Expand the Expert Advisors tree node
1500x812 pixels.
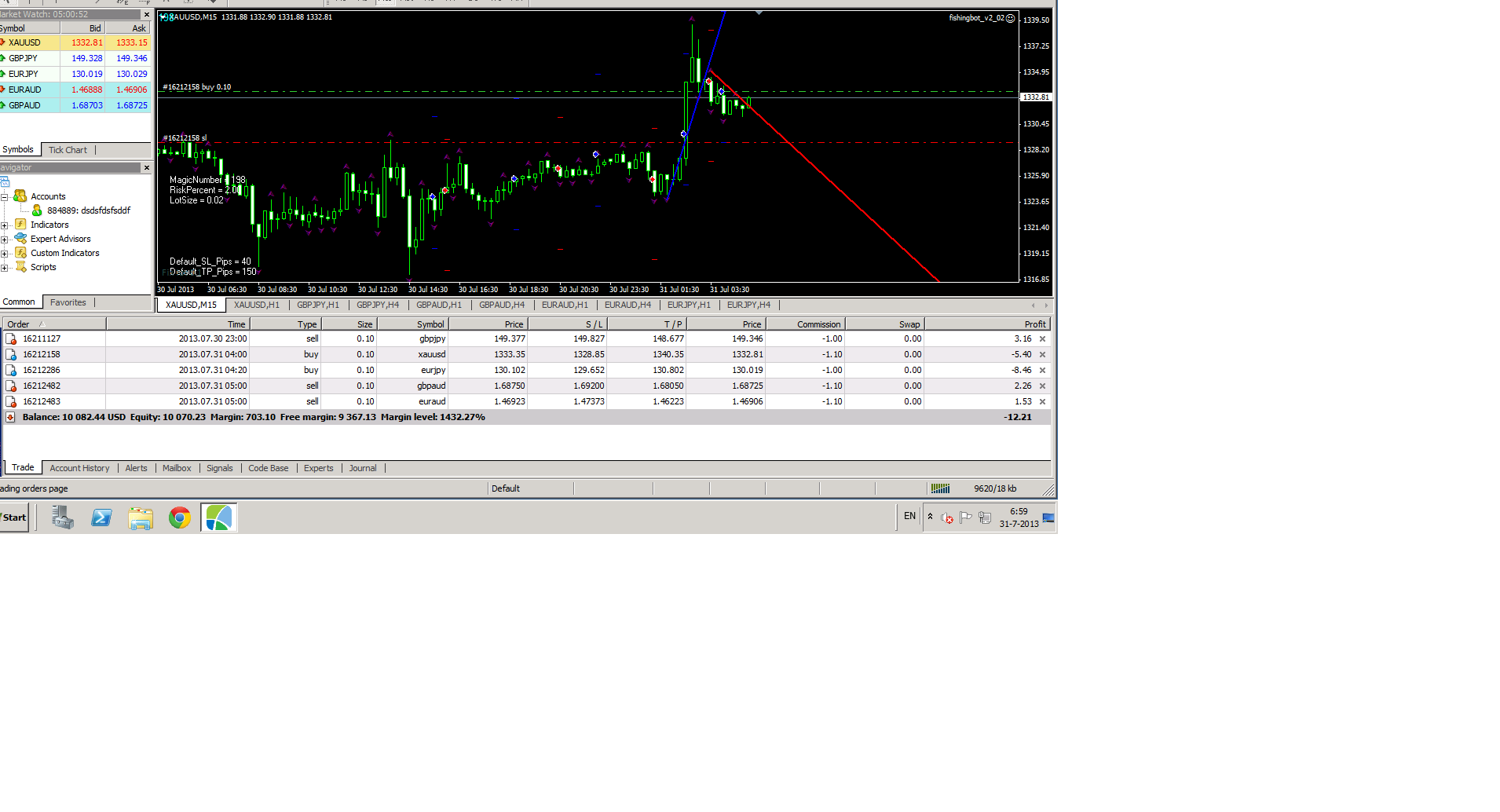[5, 239]
